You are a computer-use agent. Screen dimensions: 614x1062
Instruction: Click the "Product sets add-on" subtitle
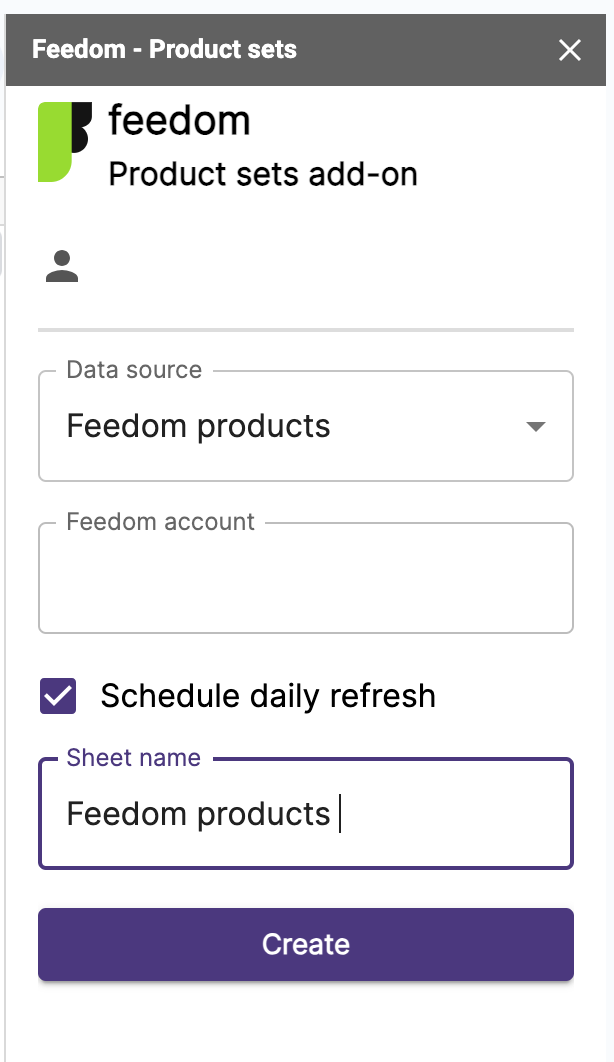pos(263,174)
